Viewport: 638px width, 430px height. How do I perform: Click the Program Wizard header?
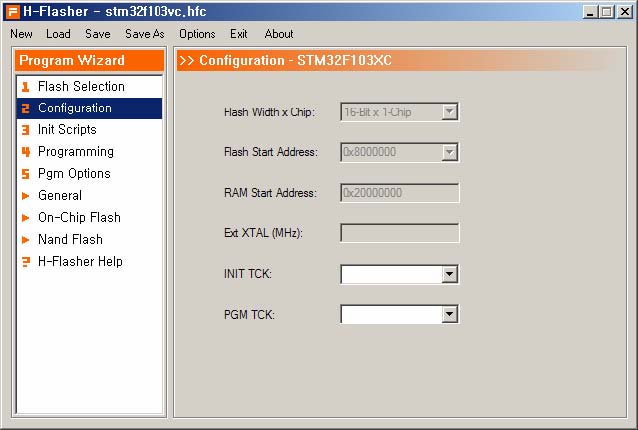pyautogui.click(x=90, y=61)
